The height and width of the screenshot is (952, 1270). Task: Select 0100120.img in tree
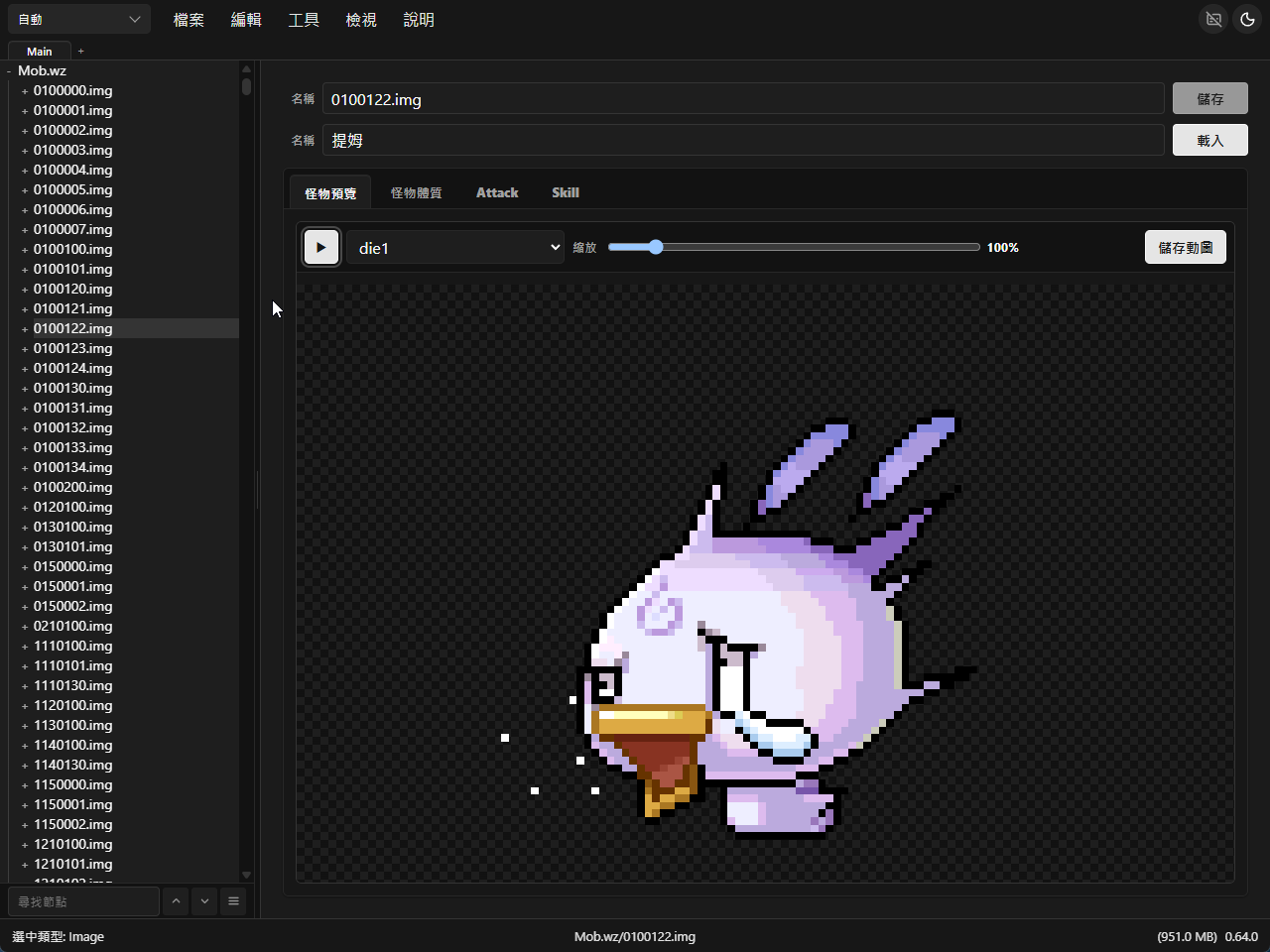[73, 289]
